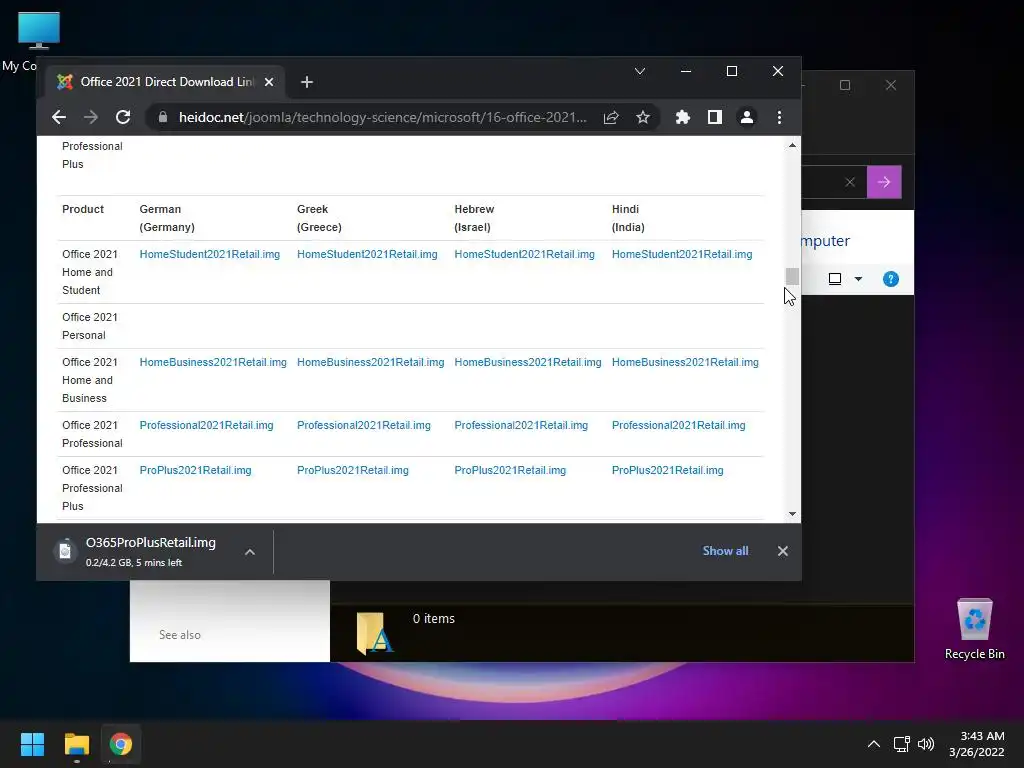Select the Office 2021 Personal row label
Viewport: 1024px width, 768px height.
coord(89,326)
